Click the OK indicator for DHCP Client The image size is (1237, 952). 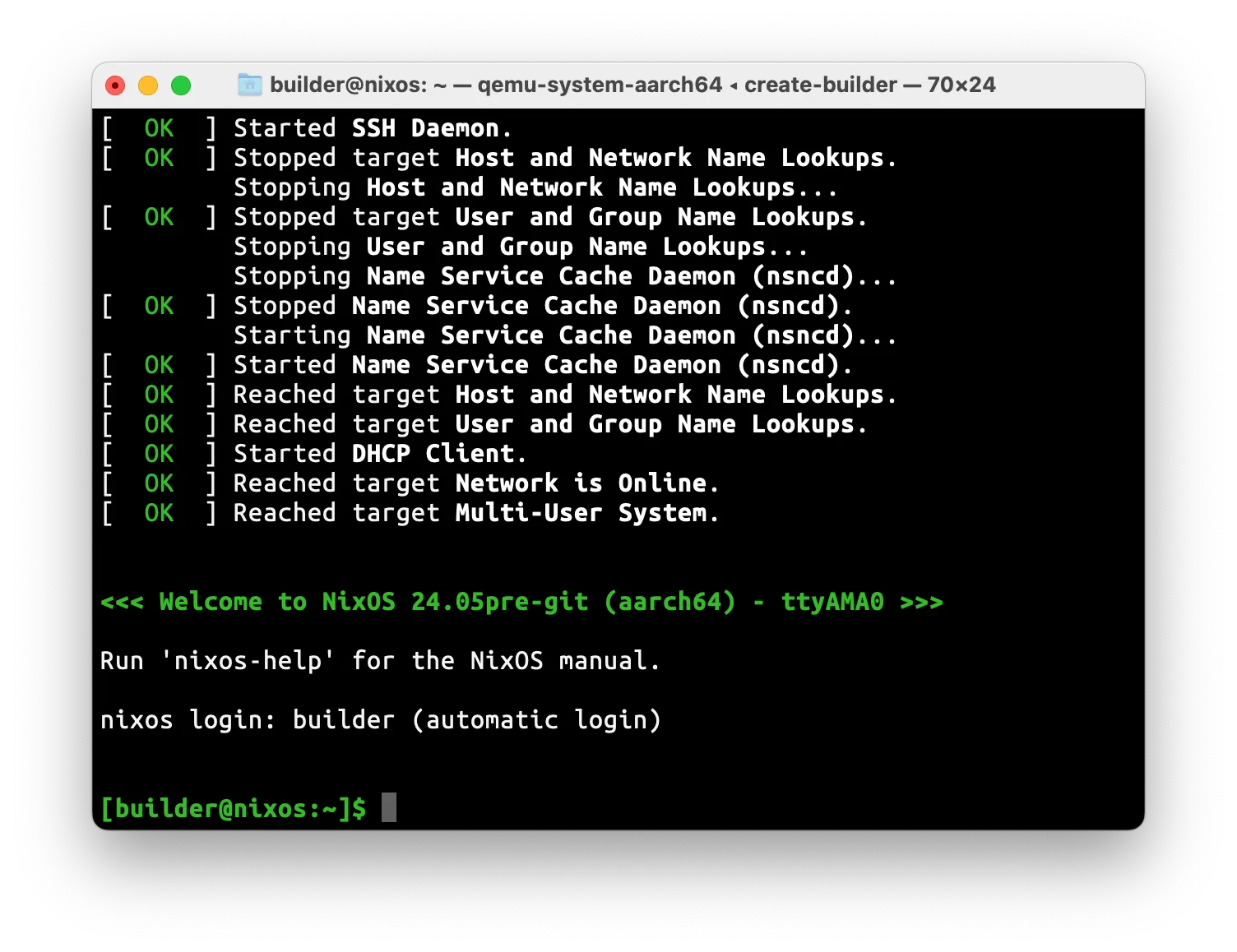pos(159,453)
